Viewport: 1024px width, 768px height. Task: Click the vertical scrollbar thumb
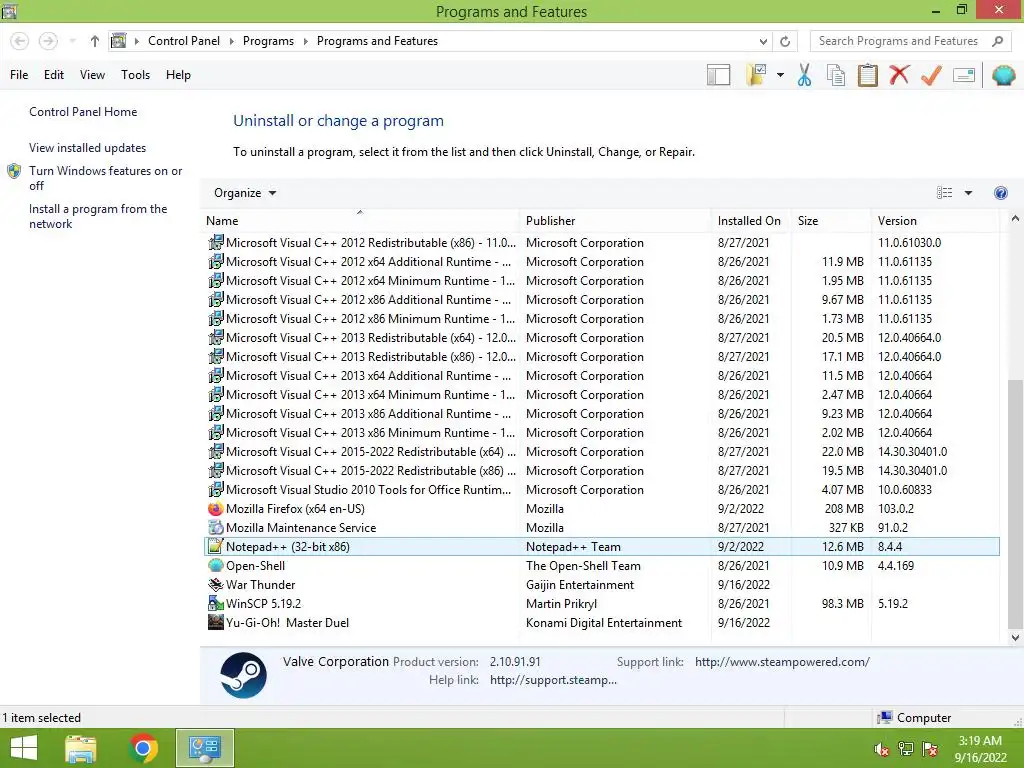[x=1015, y=503]
